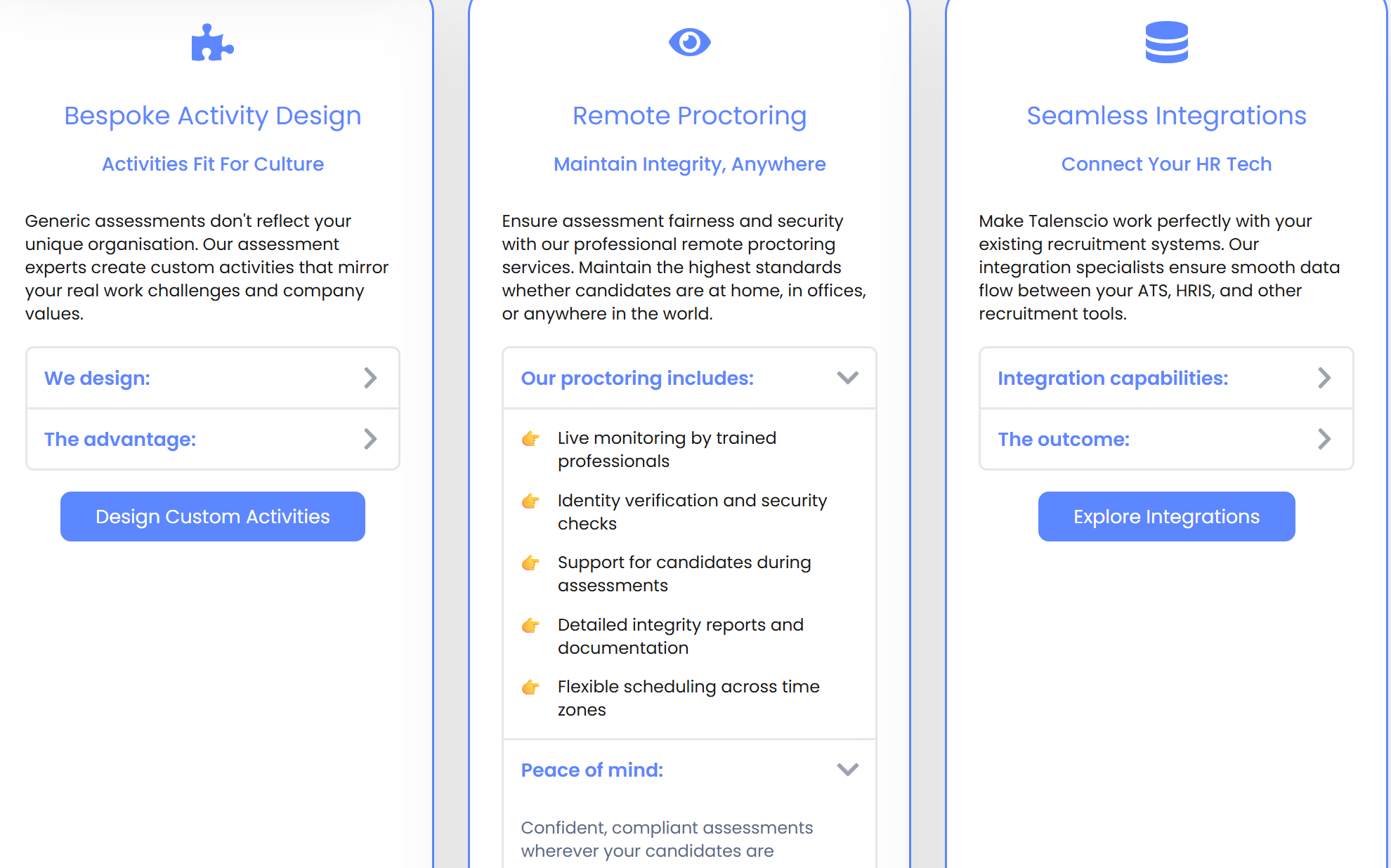The image size is (1391, 868).
Task: Click the database stack icon
Action: [x=1166, y=42]
